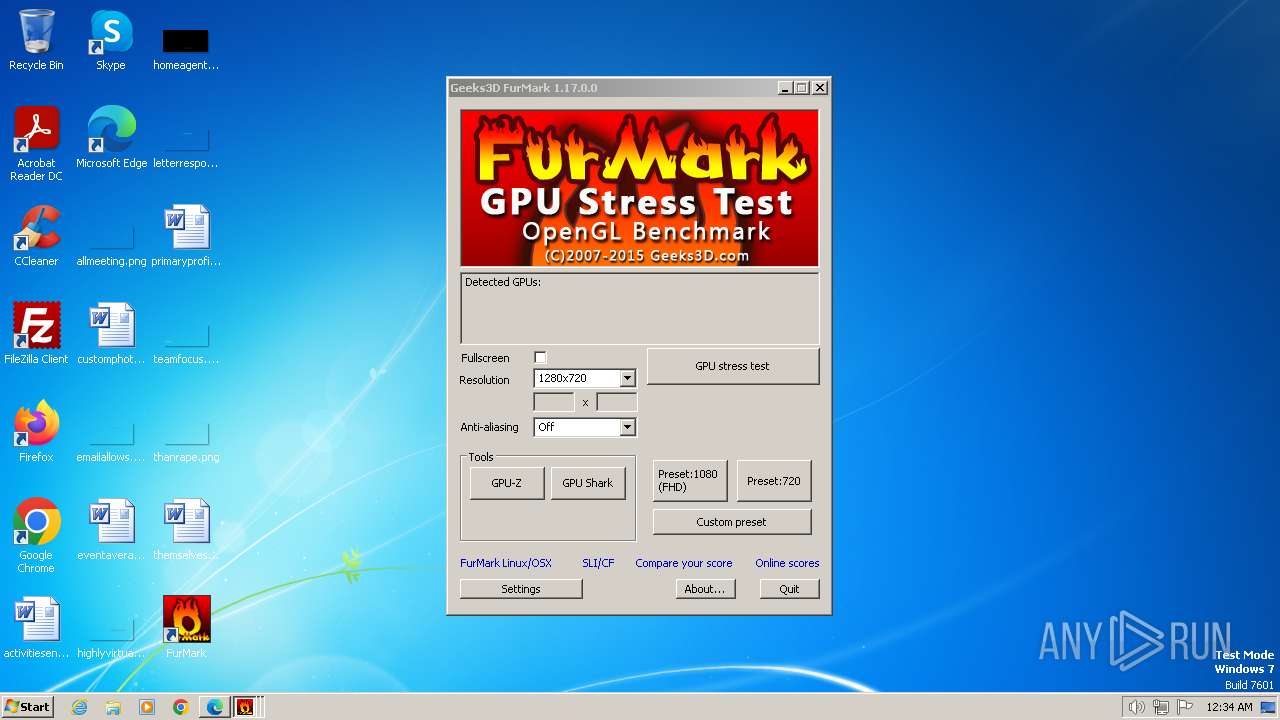The image size is (1280, 720).
Task: Open Windows Media Player taskbar icon
Action: (147, 707)
